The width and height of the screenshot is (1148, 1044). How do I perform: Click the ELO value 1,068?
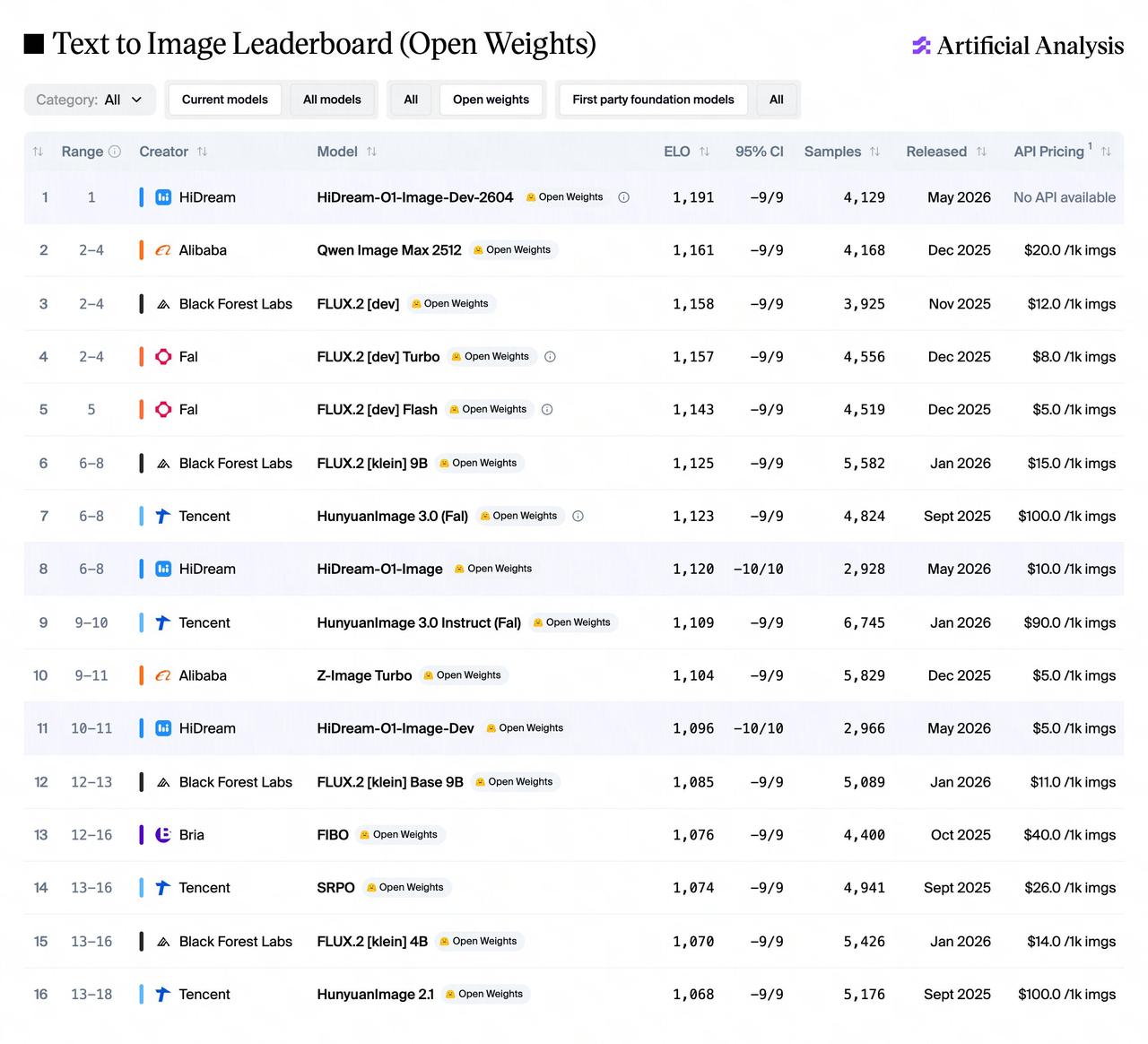pyautogui.click(x=693, y=995)
